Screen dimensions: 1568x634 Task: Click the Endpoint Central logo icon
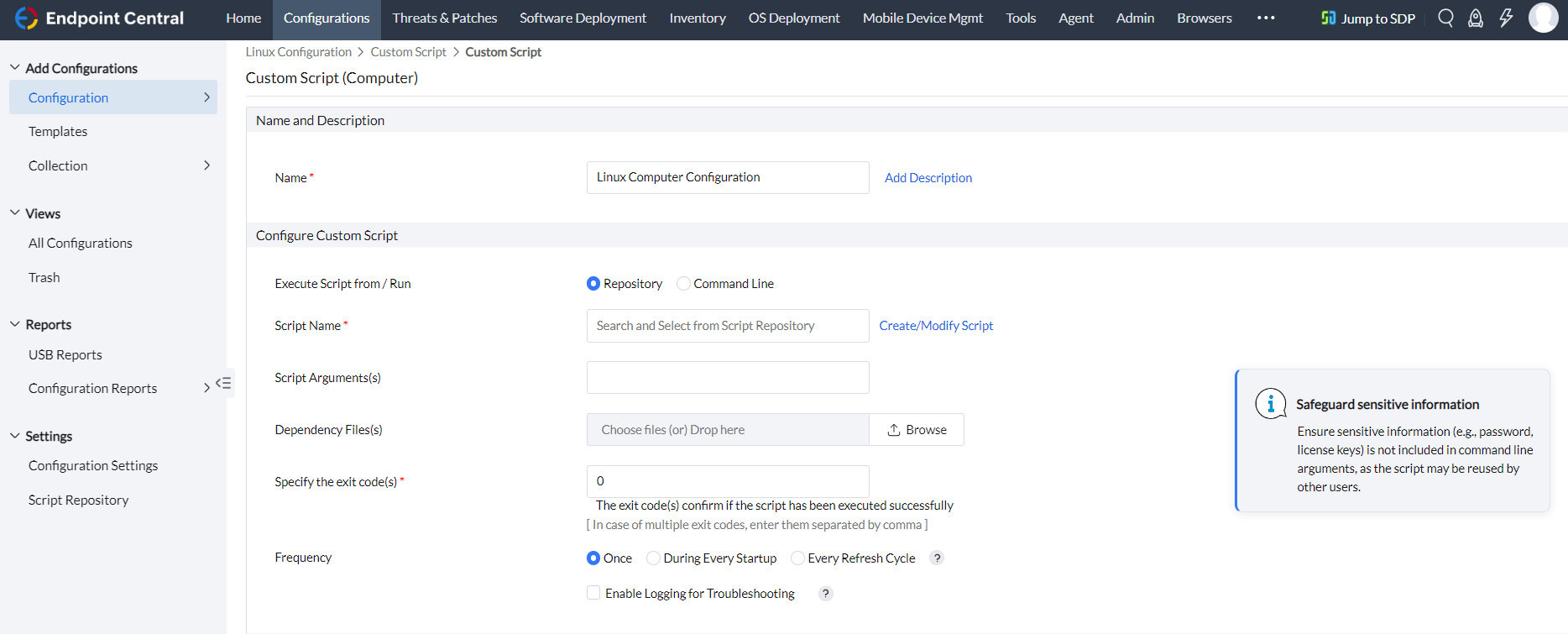point(27,18)
